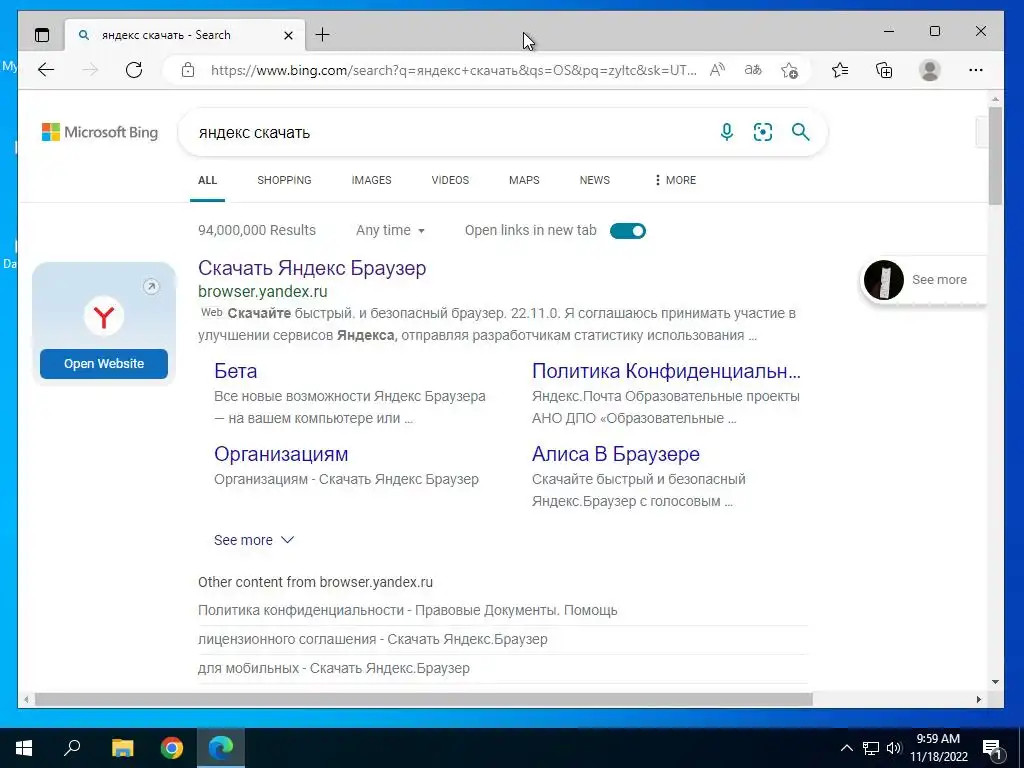The height and width of the screenshot is (768, 1024).
Task: Click the small arrow icon on Yandex card
Action: 151,286
